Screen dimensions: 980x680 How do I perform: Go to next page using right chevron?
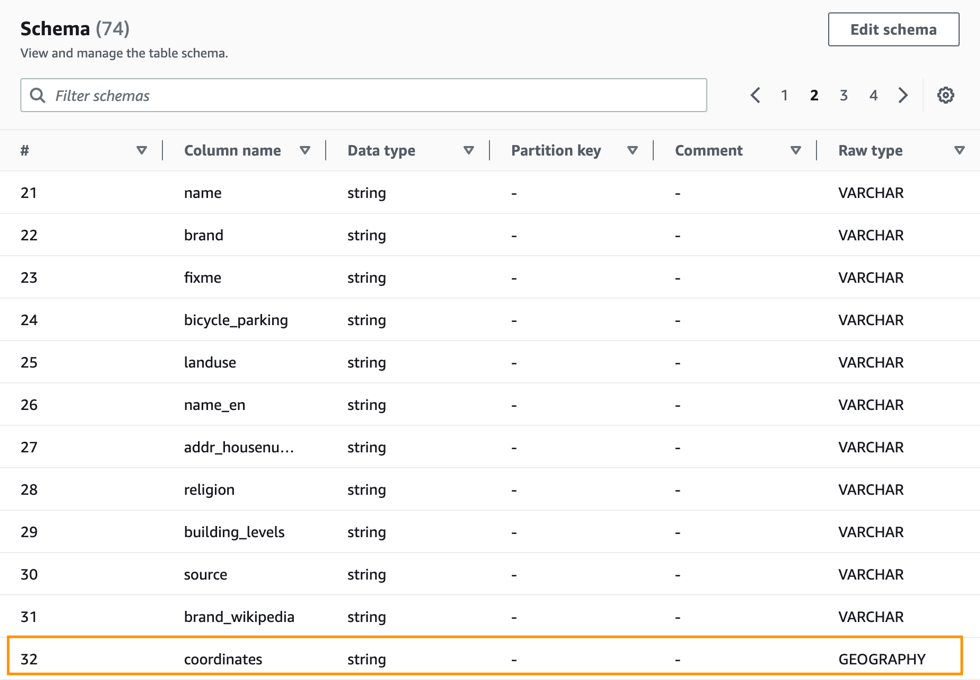click(903, 95)
